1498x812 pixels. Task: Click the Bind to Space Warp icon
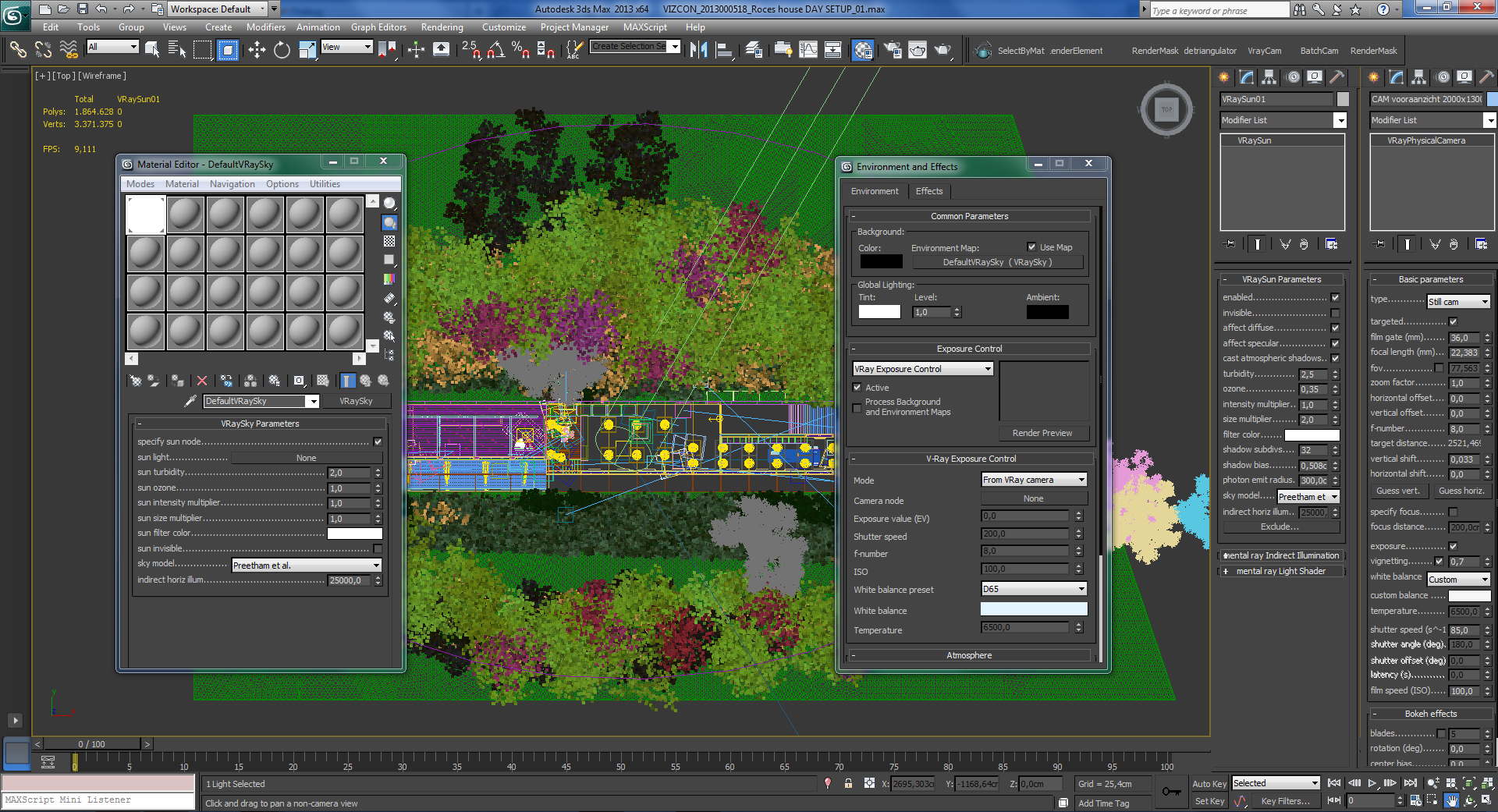click(69, 50)
